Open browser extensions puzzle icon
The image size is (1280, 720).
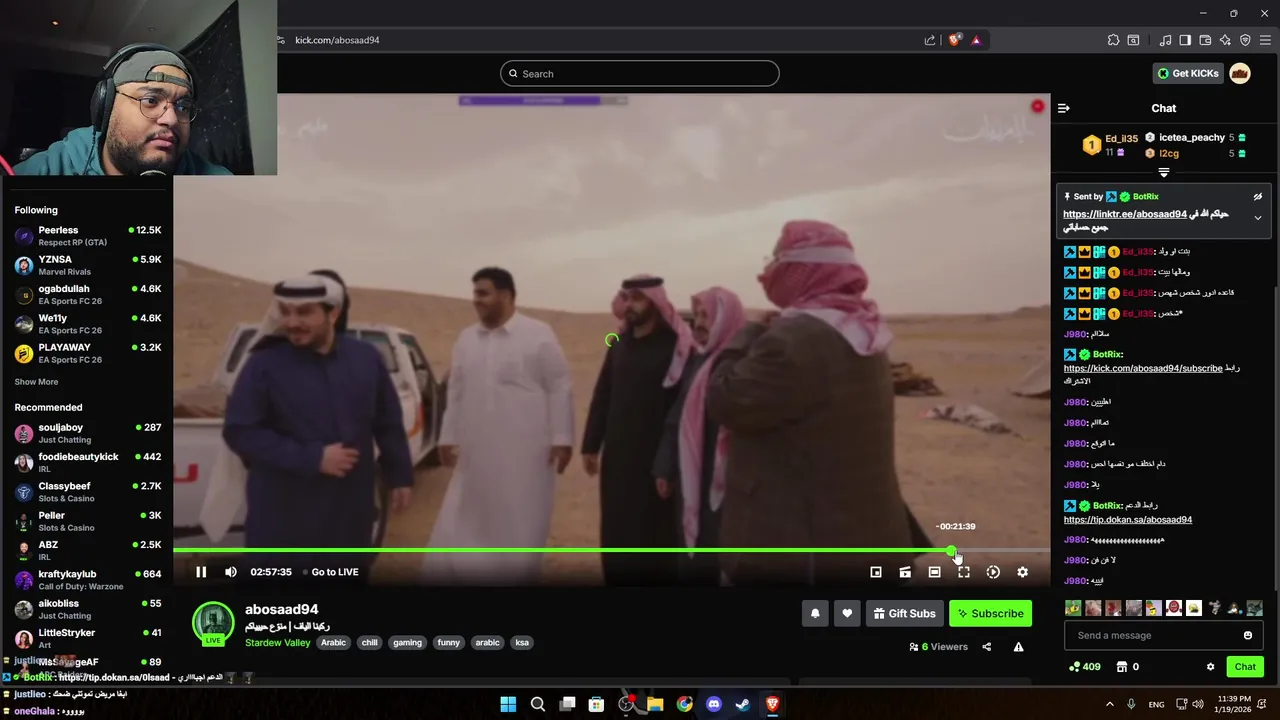click(1113, 40)
